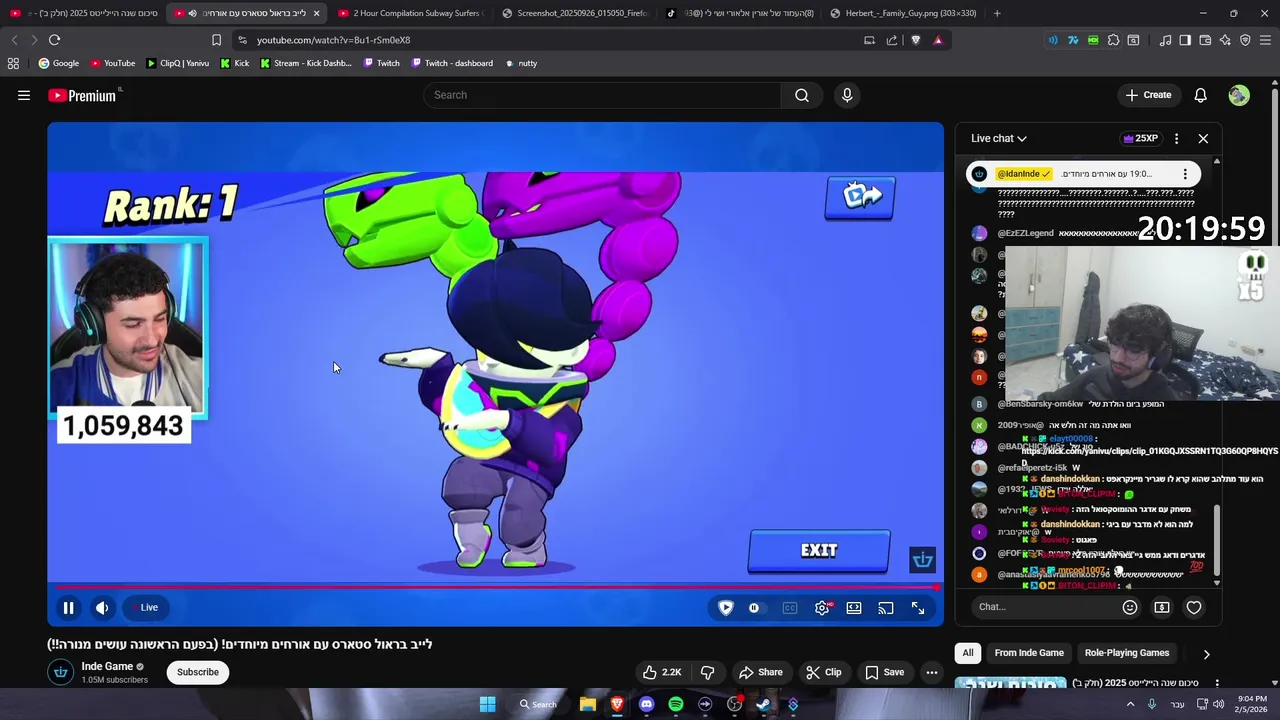Open the extensions puzzle-piece menu
The image size is (1280, 720).
pos(1113,40)
